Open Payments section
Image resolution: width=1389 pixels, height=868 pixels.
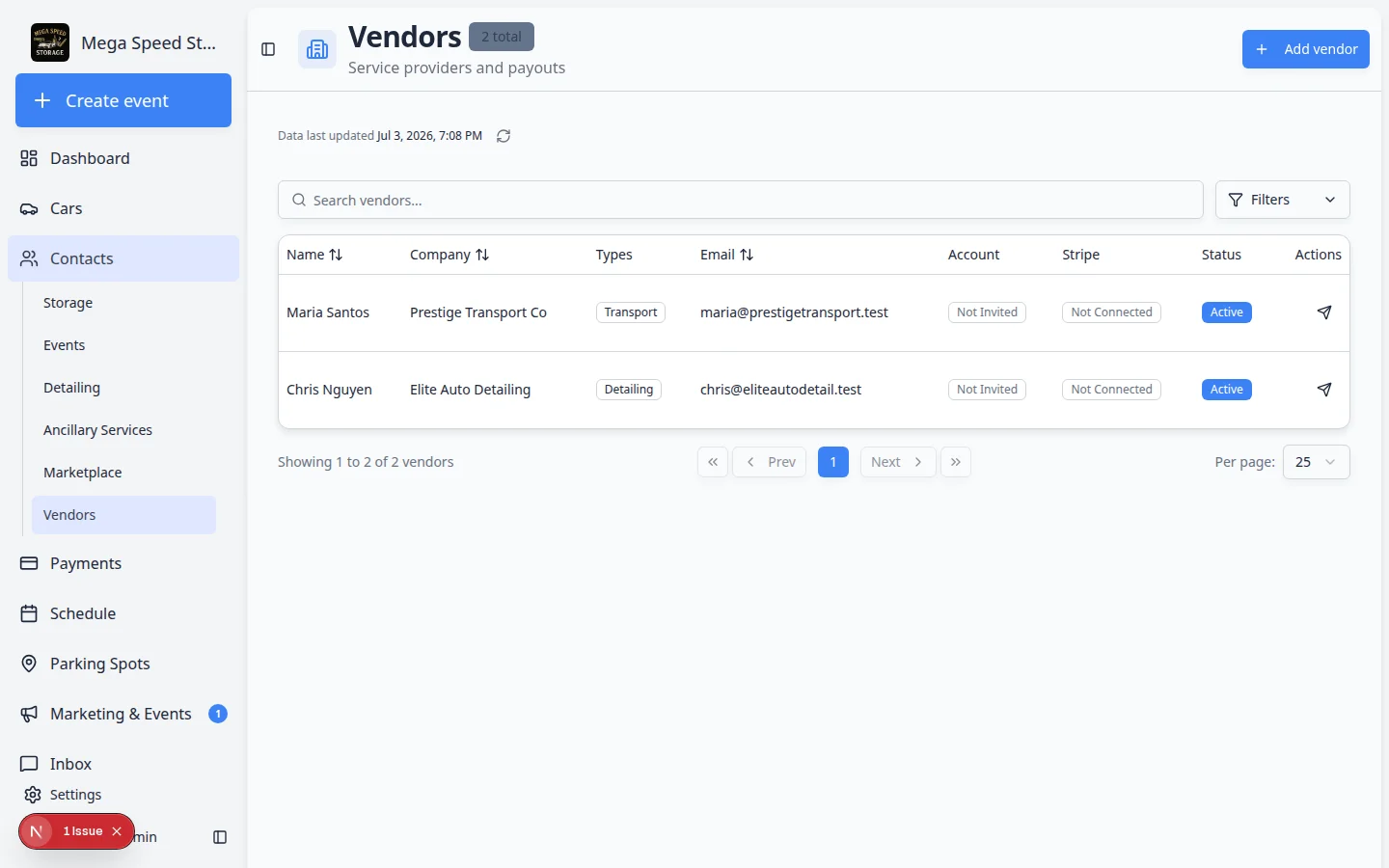coord(123,563)
